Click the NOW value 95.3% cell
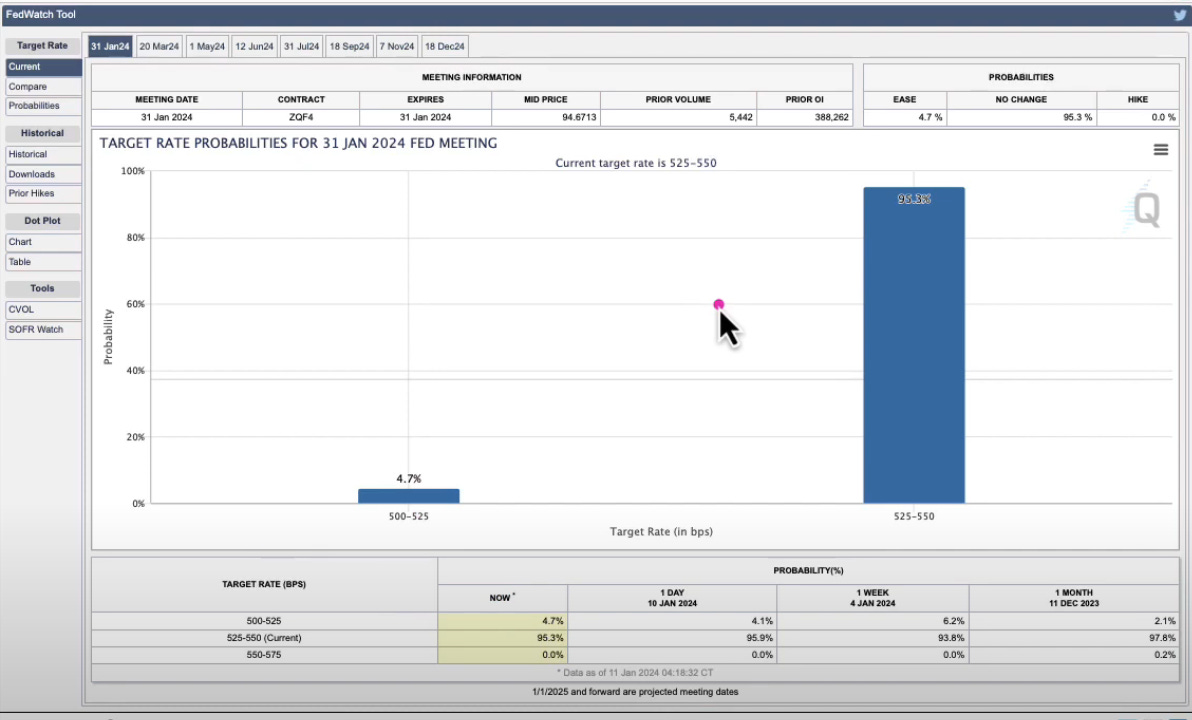Screen dimensions: 1192x720 click(502, 638)
